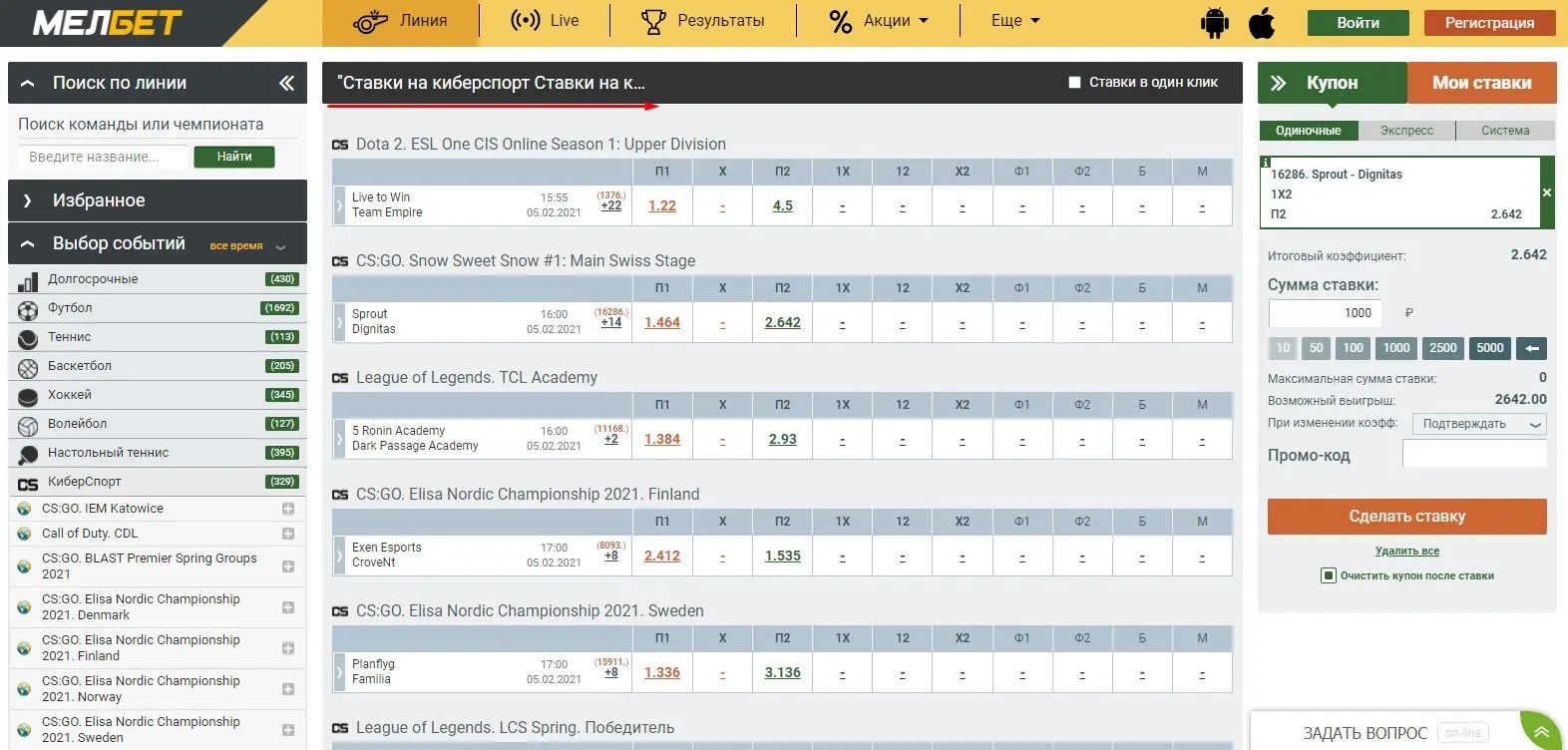Select the Singles bet type tab

tap(1308, 131)
